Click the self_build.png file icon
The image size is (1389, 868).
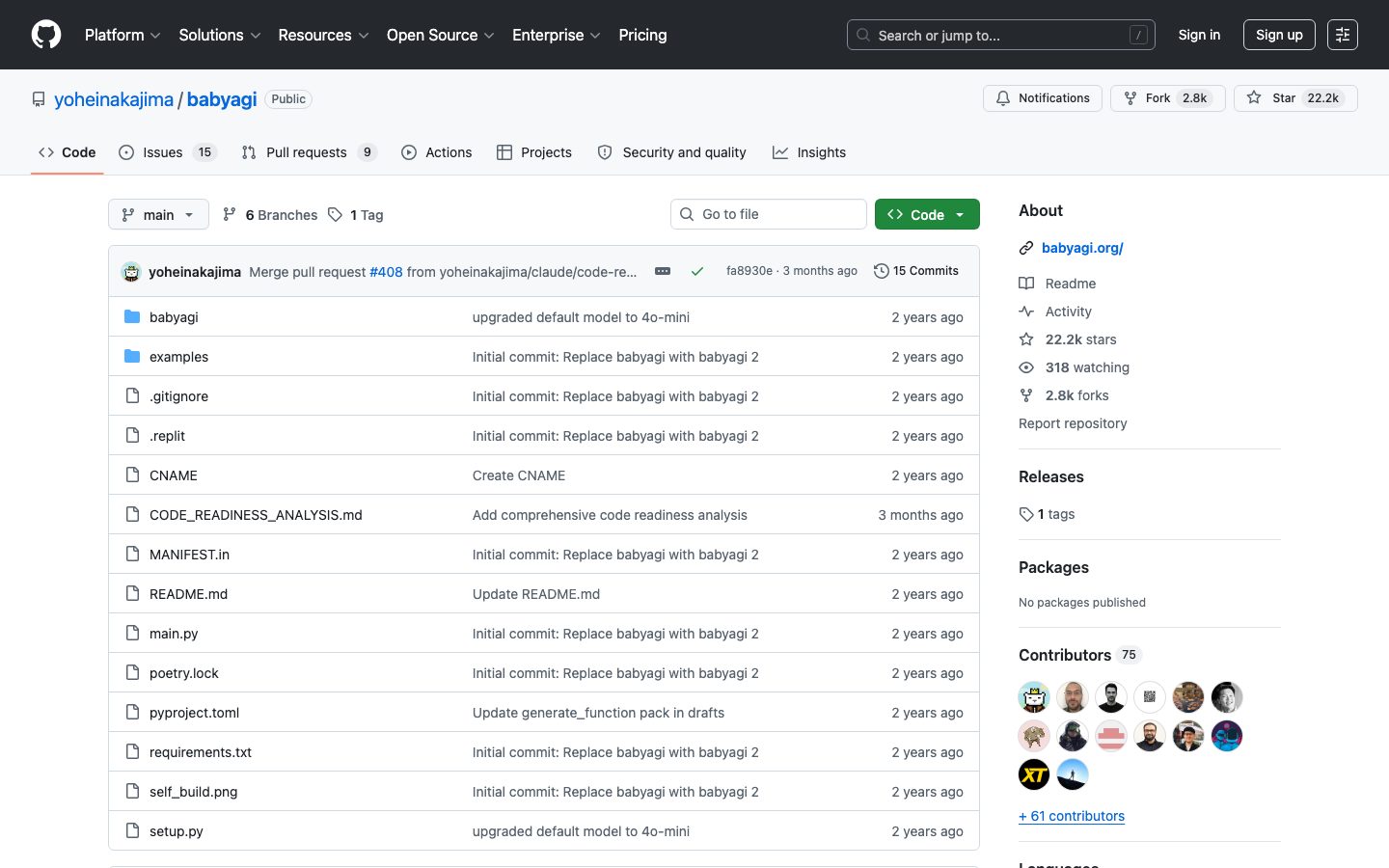coord(132,791)
